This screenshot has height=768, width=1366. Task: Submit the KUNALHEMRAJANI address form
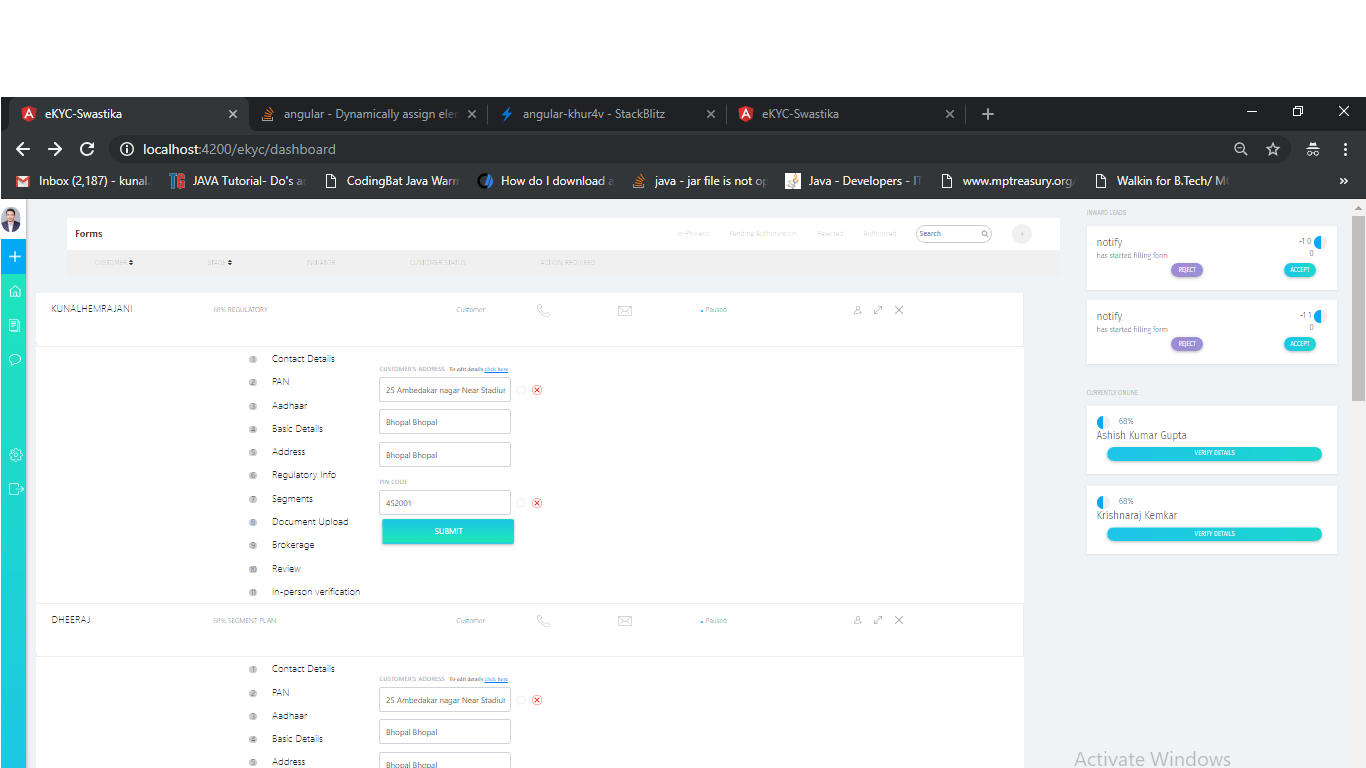[x=448, y=532]
